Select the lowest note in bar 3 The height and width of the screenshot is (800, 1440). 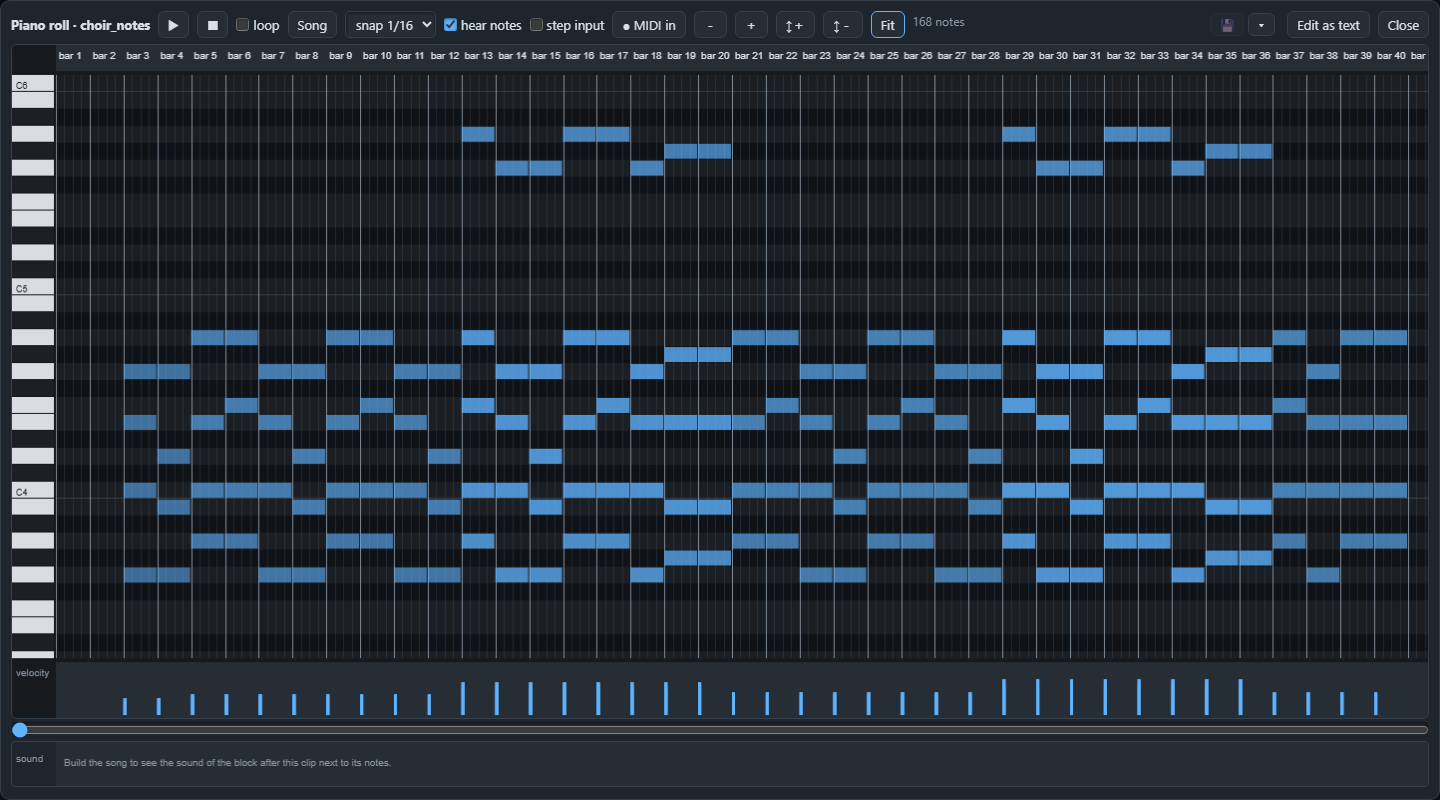141,575
